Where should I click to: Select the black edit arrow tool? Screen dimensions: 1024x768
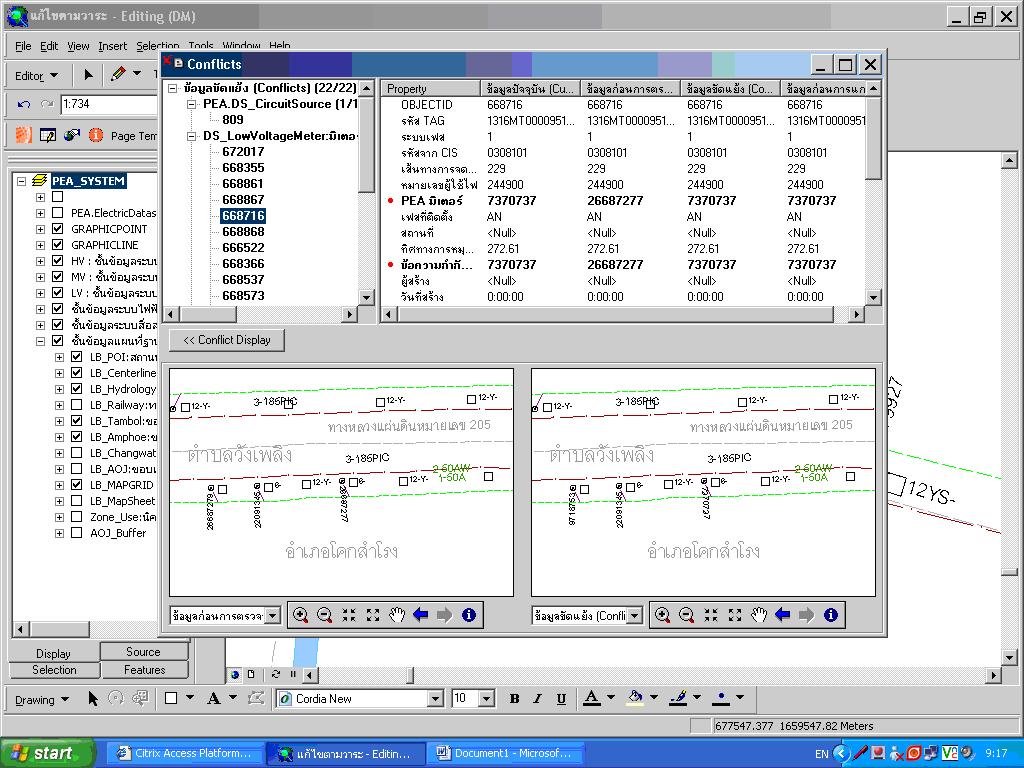coord(87,75)
